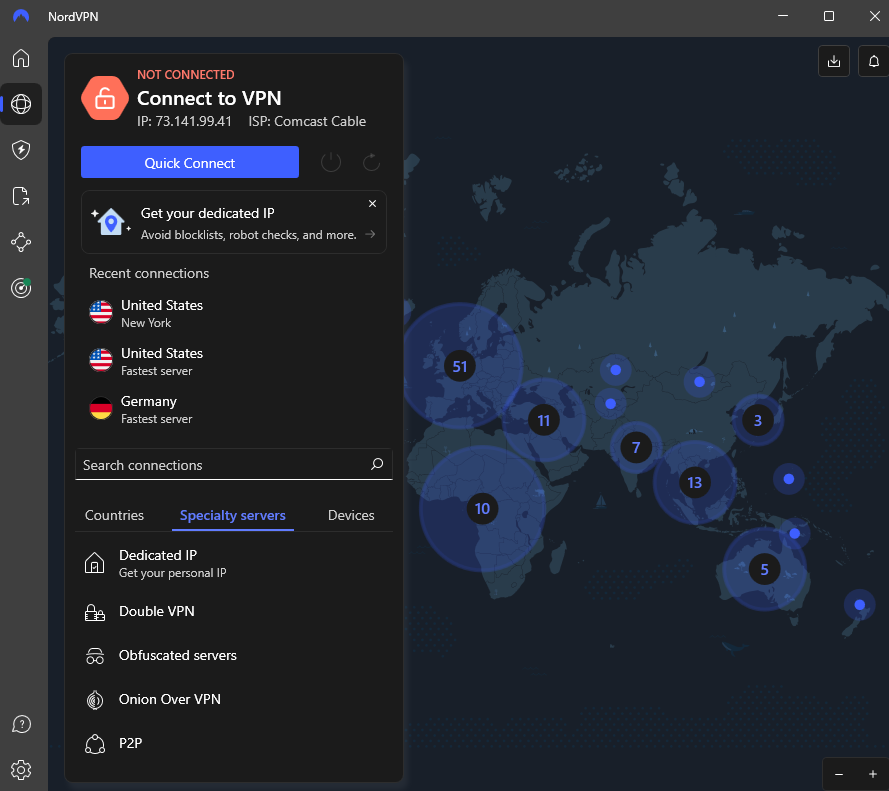
Task: Open Threat Protection from the sidebar
Action: coord(21,150)
